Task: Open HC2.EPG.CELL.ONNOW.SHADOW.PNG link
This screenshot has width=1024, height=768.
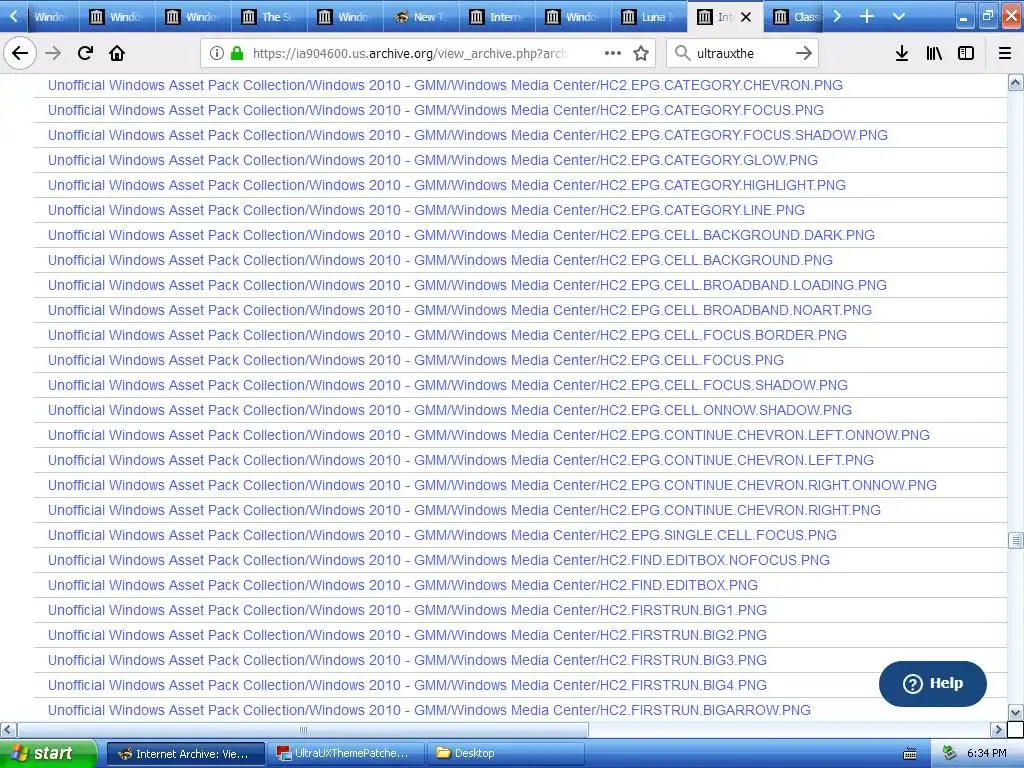Action: pyautogui.click(x=449, y=410)
